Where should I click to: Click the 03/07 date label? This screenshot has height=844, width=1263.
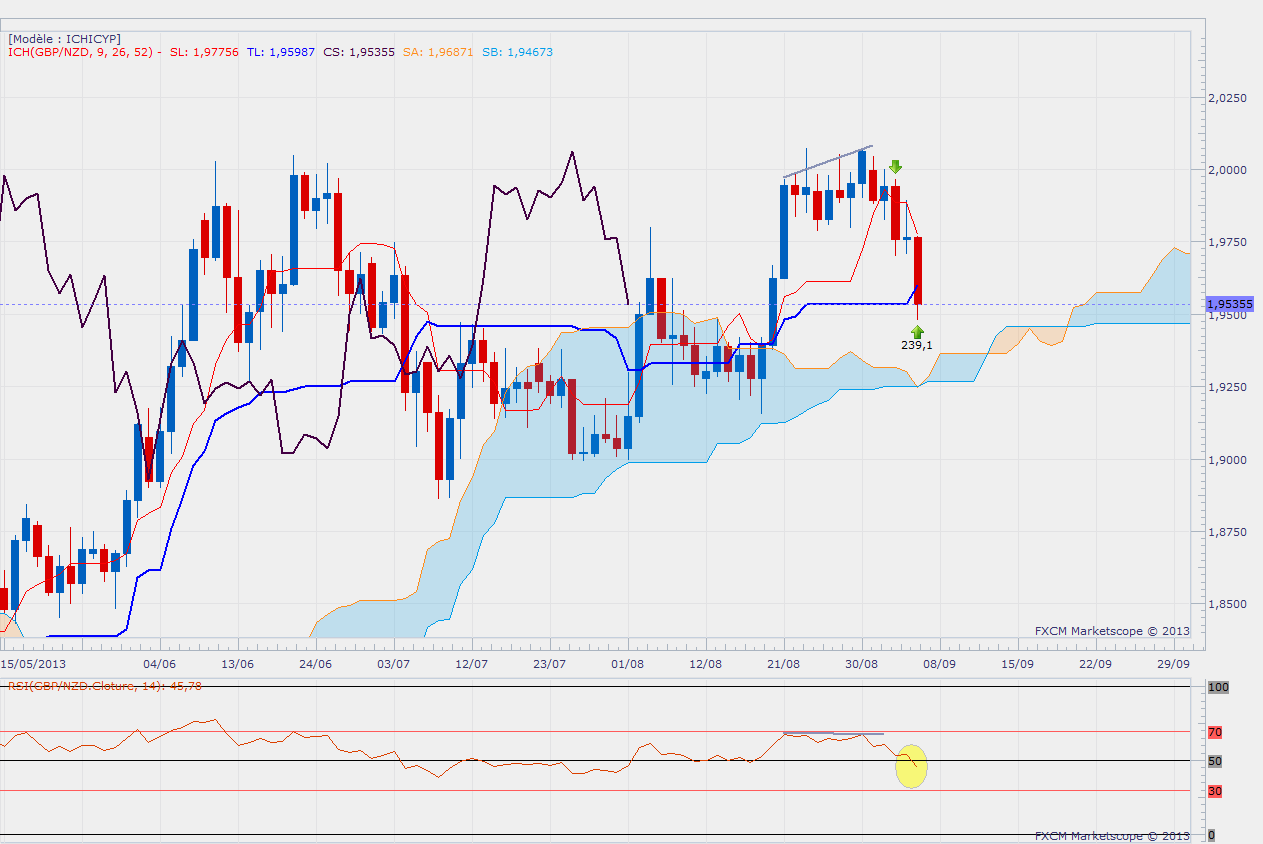coord(394,663)
